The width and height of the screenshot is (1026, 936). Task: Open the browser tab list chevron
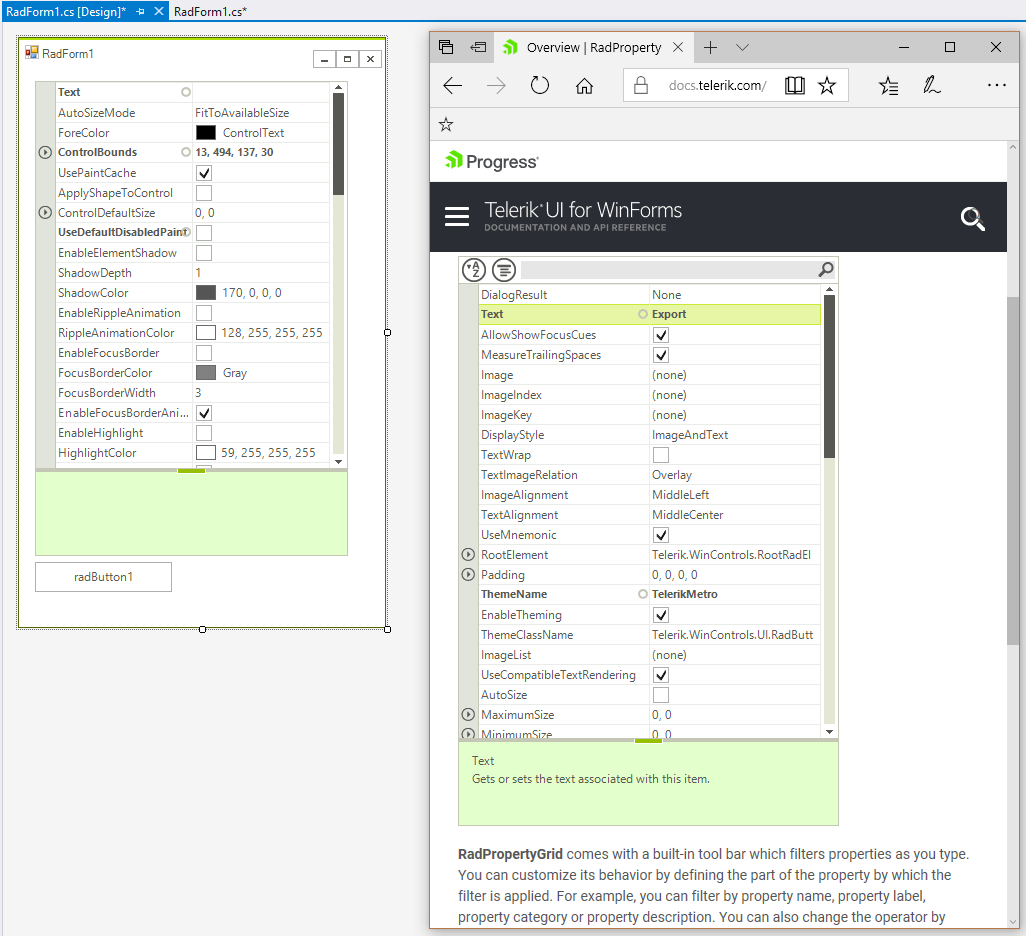[x=742, y=47]
